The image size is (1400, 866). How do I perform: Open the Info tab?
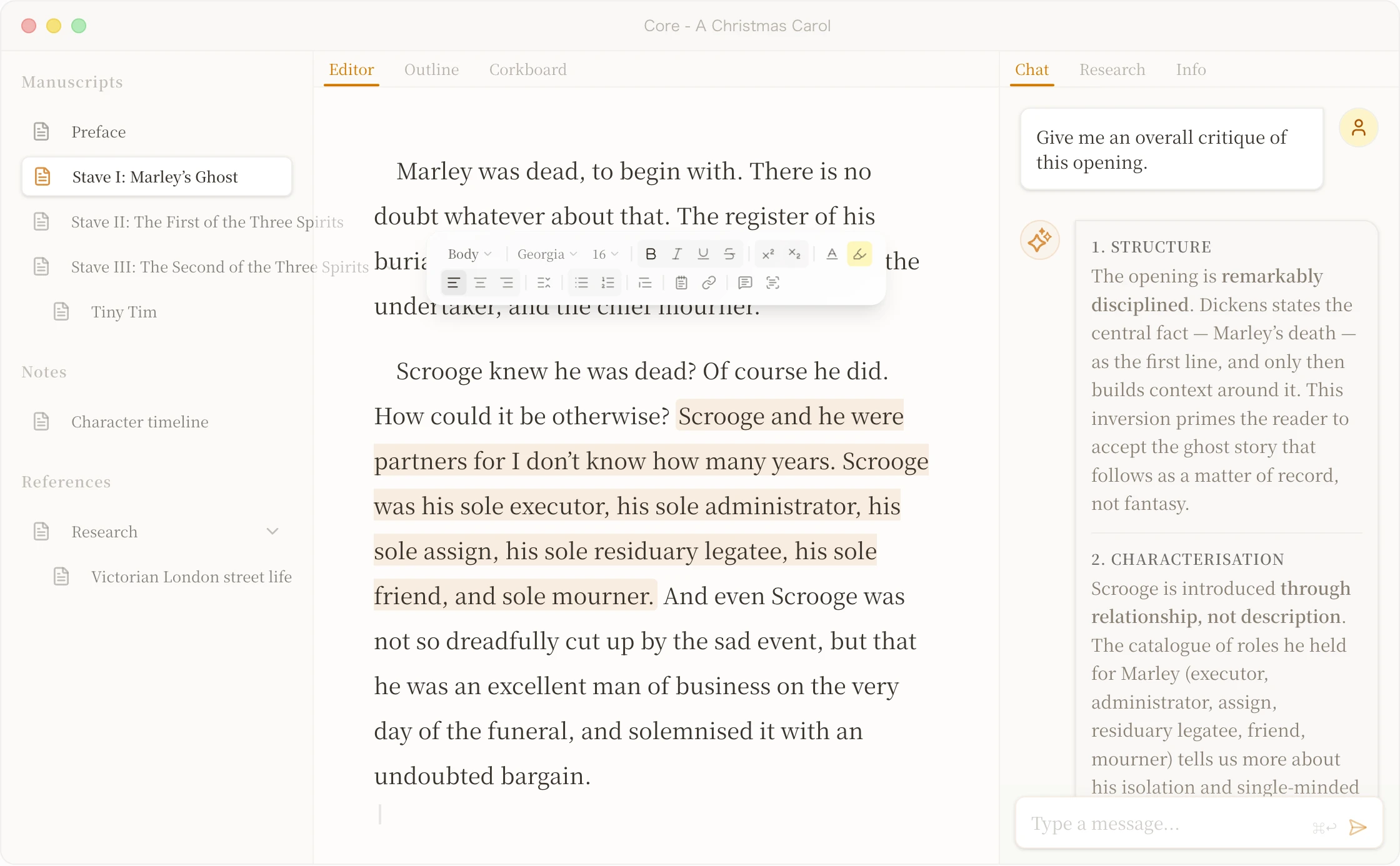(1191, 69)
